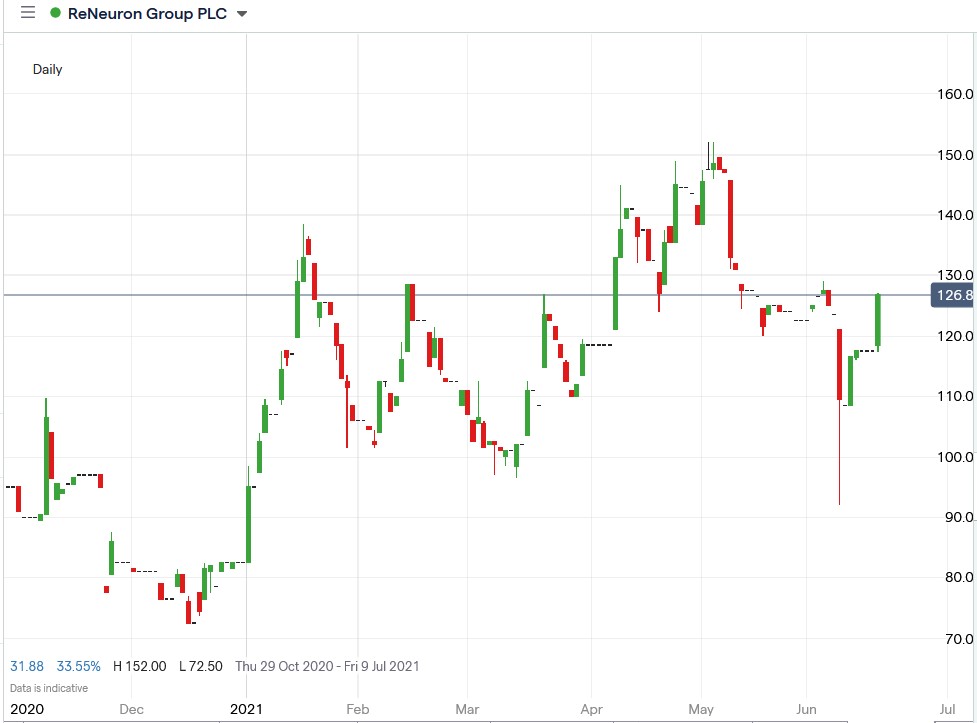Open the hamburger navigation menu
The image size is (977, 723).
[x=27, y=13]
